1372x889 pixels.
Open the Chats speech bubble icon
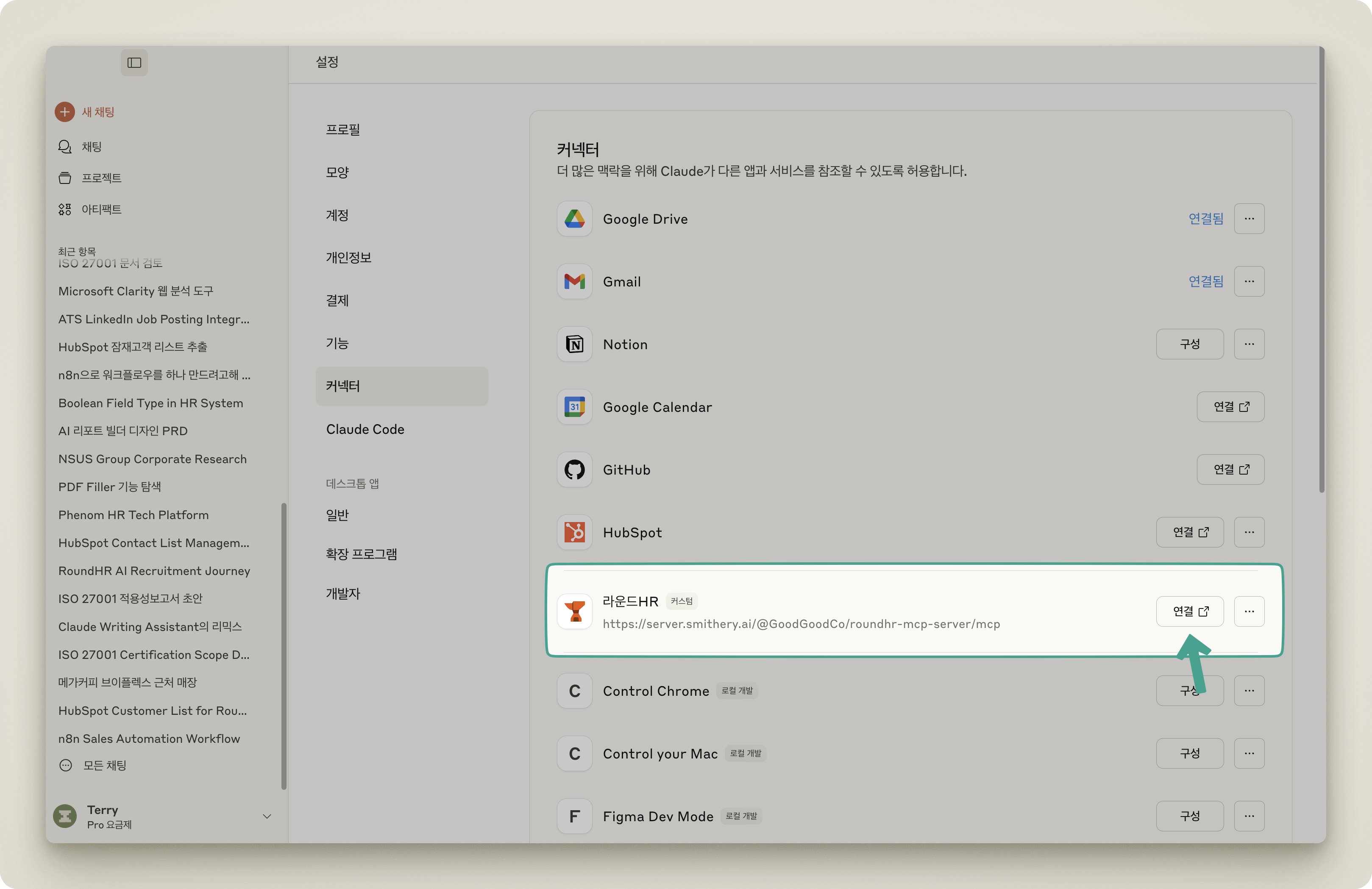pos(64,146)
